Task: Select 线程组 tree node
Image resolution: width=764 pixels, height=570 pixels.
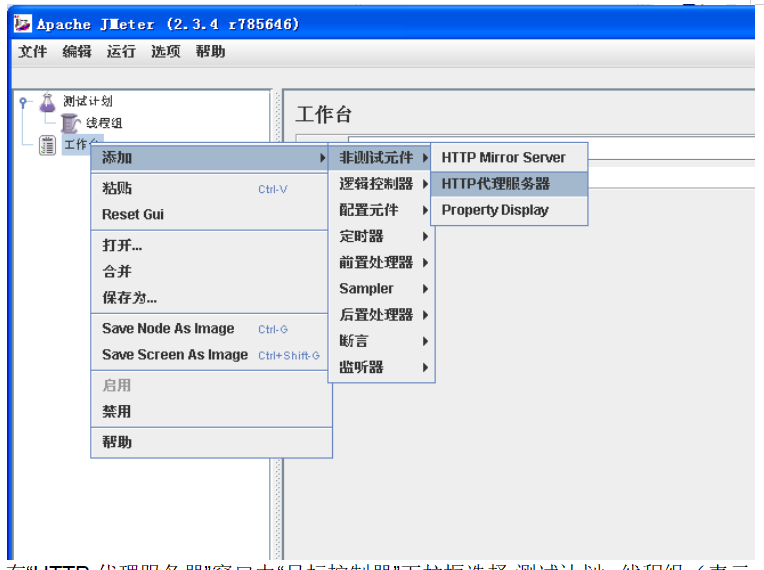Action: (x=104, y=123)
